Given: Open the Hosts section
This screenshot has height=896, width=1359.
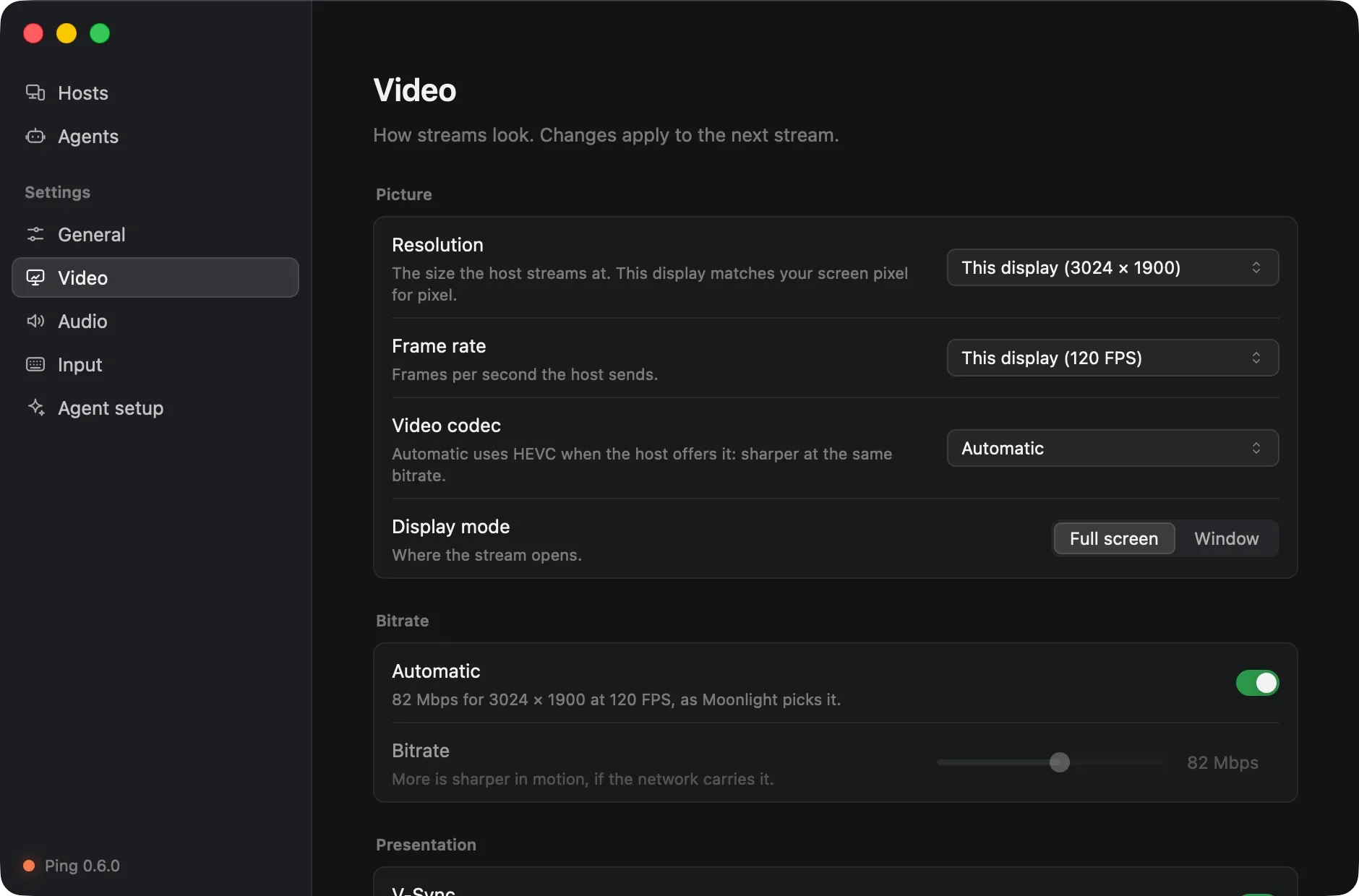Looking at the screenshot, I should tap(155, 92).
